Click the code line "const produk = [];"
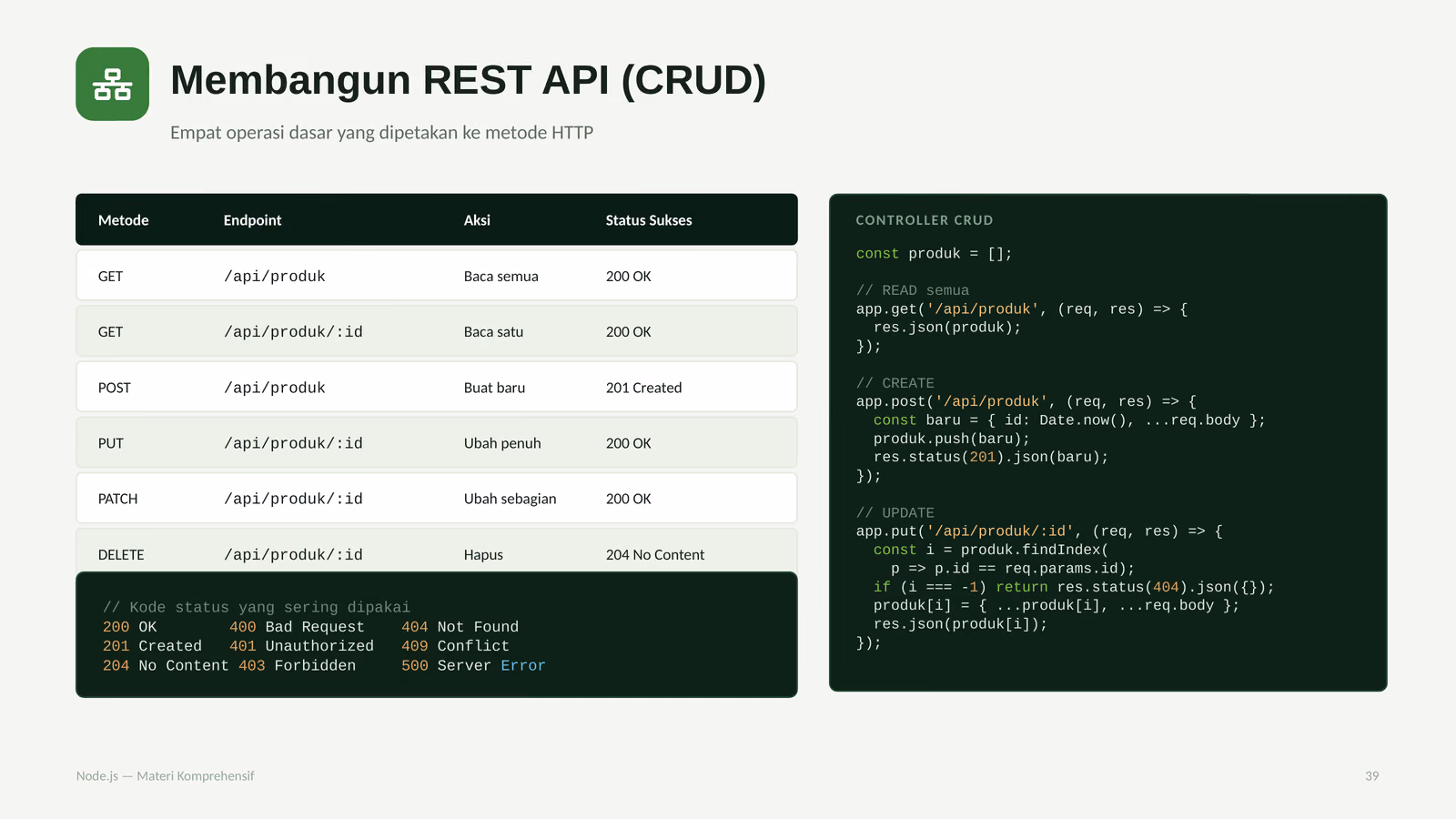The width and height of the screenshot is (1456, 819). (934, 254)
